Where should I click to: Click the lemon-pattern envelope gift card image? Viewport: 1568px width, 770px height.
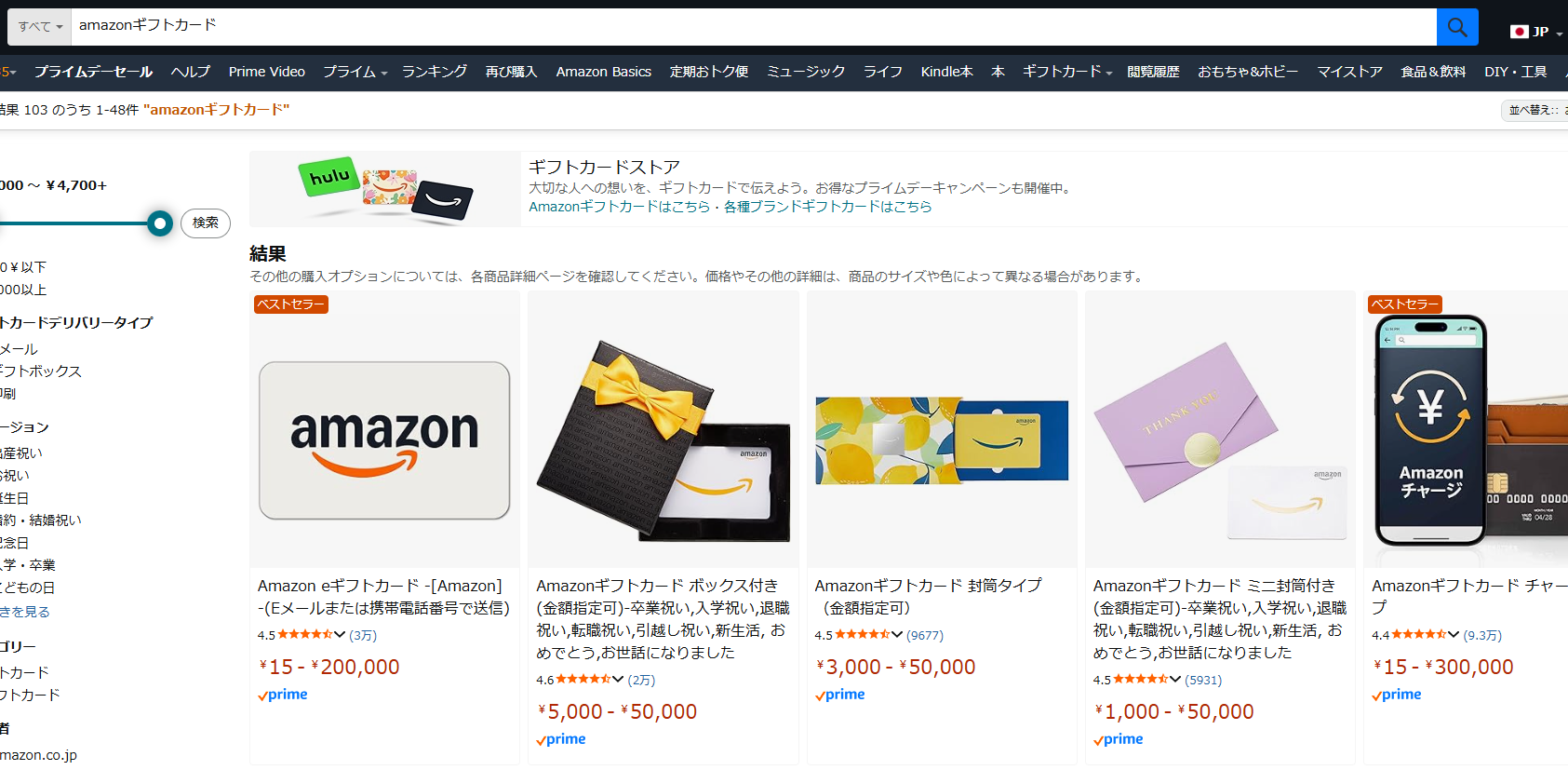942,430
